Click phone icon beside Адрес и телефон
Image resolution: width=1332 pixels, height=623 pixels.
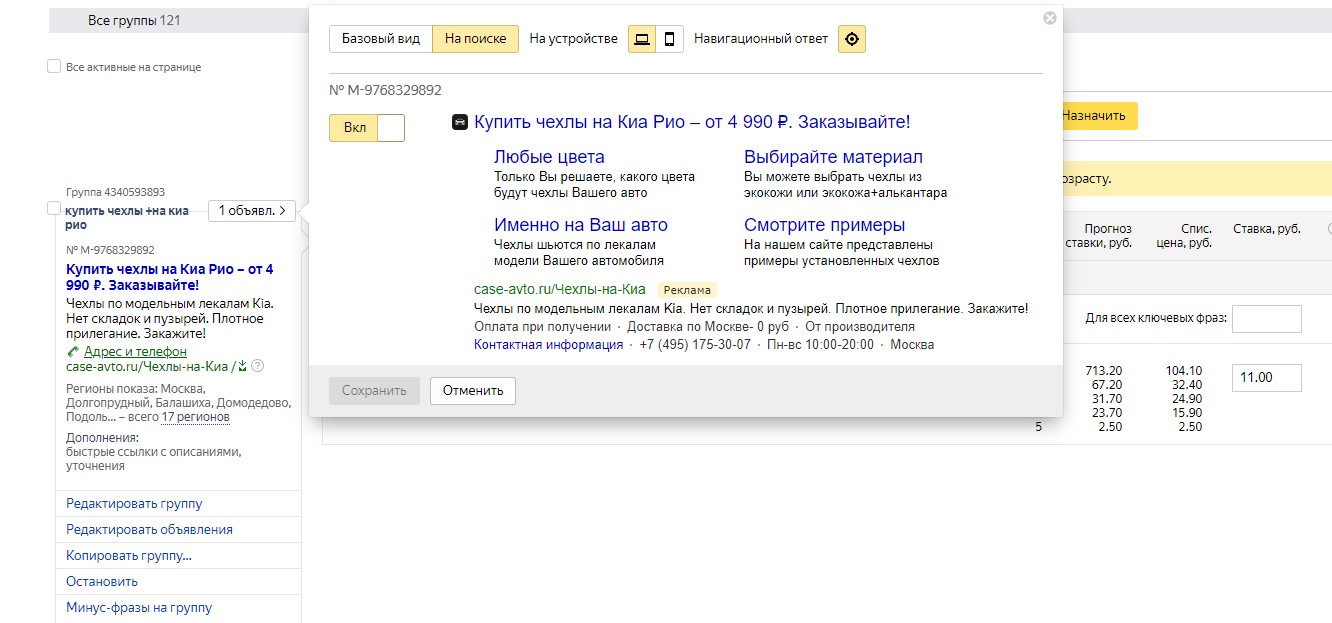(72, 352)
